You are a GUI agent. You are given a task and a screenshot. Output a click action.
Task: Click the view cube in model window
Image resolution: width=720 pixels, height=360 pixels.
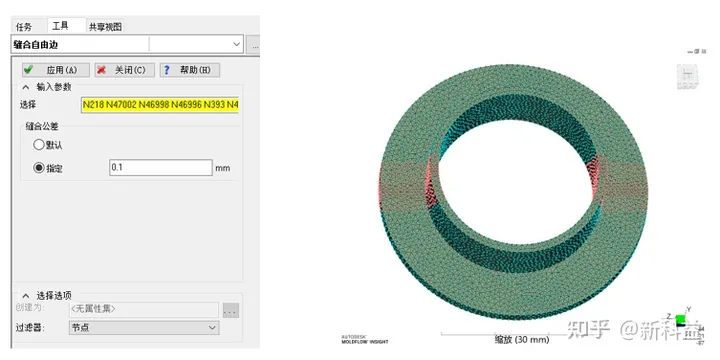point(687,76)
